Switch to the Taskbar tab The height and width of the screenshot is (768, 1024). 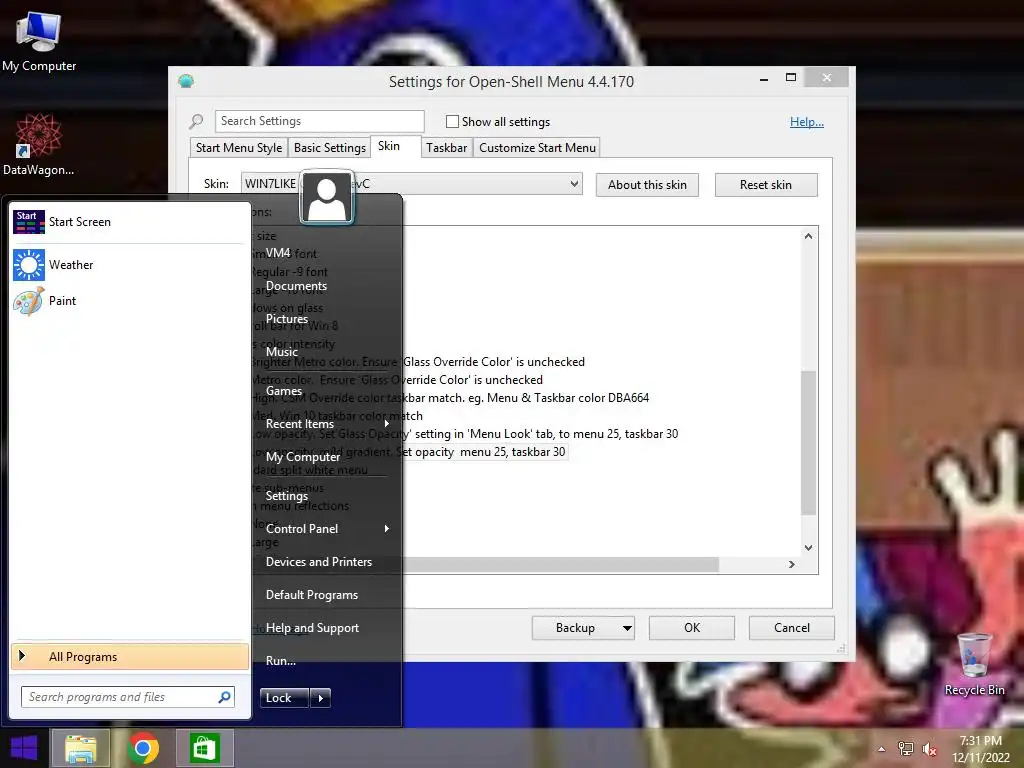447,148
